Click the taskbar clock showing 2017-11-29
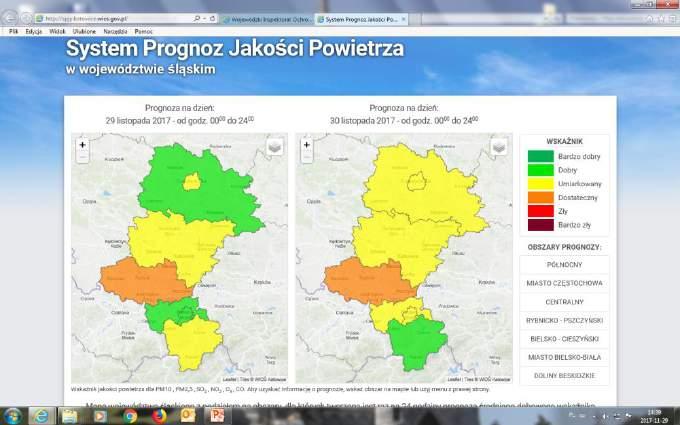 [x=655, y=416]
